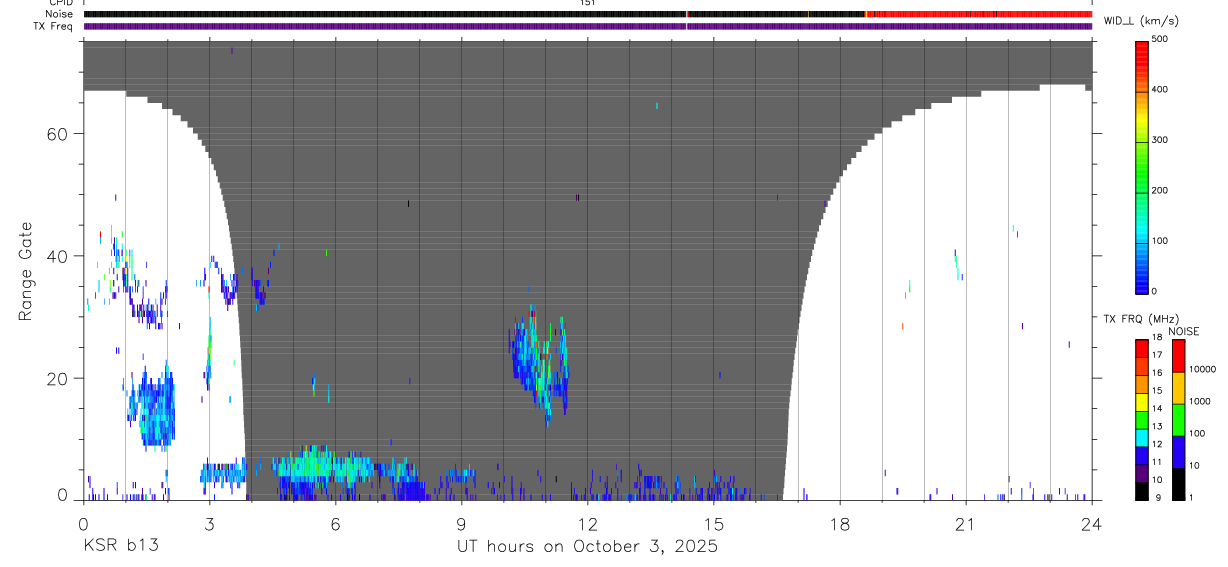Click the red 17–18 MHz swatch in TX FRQ legend

[1142, 348]
